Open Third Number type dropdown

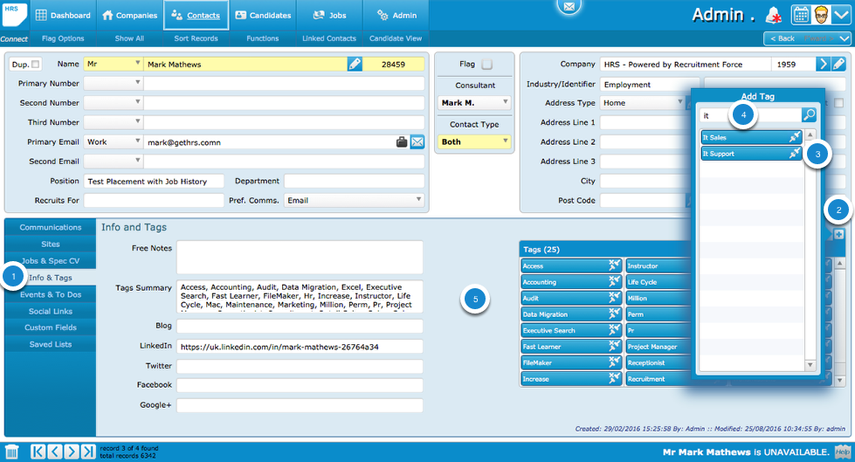point(113,122)
